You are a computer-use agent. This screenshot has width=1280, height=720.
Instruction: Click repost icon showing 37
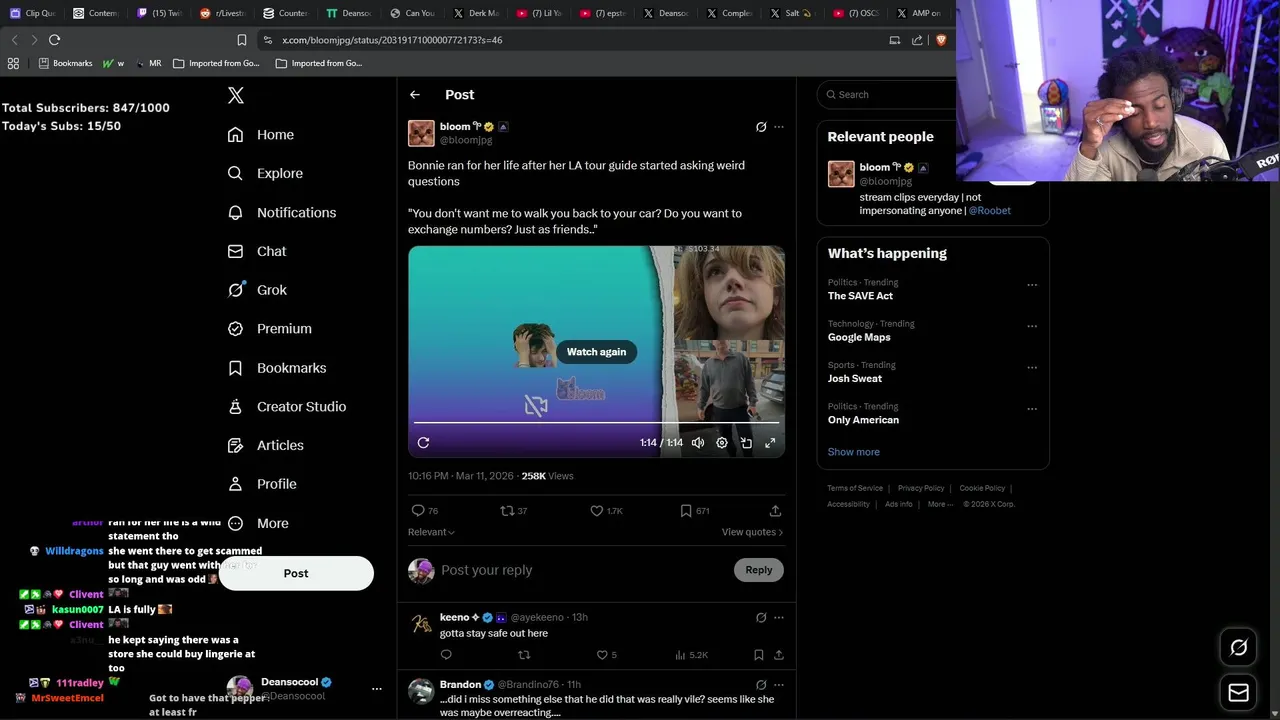(x=514, y=510)
